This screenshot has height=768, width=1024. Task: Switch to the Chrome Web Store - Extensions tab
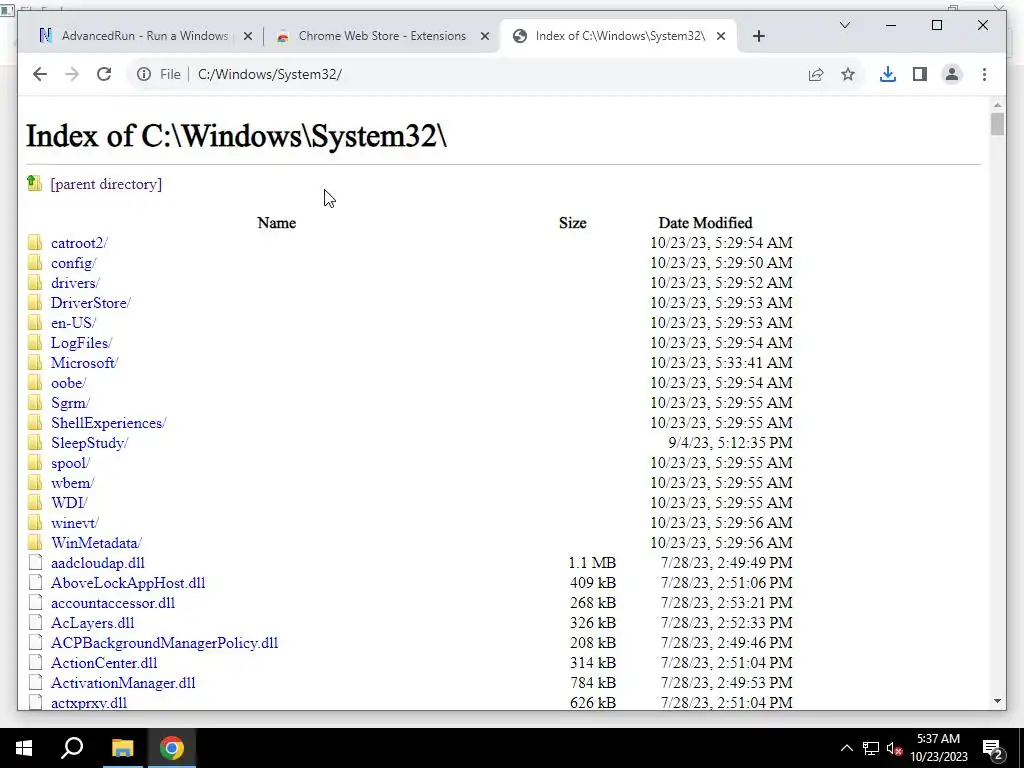coord(381,36)
